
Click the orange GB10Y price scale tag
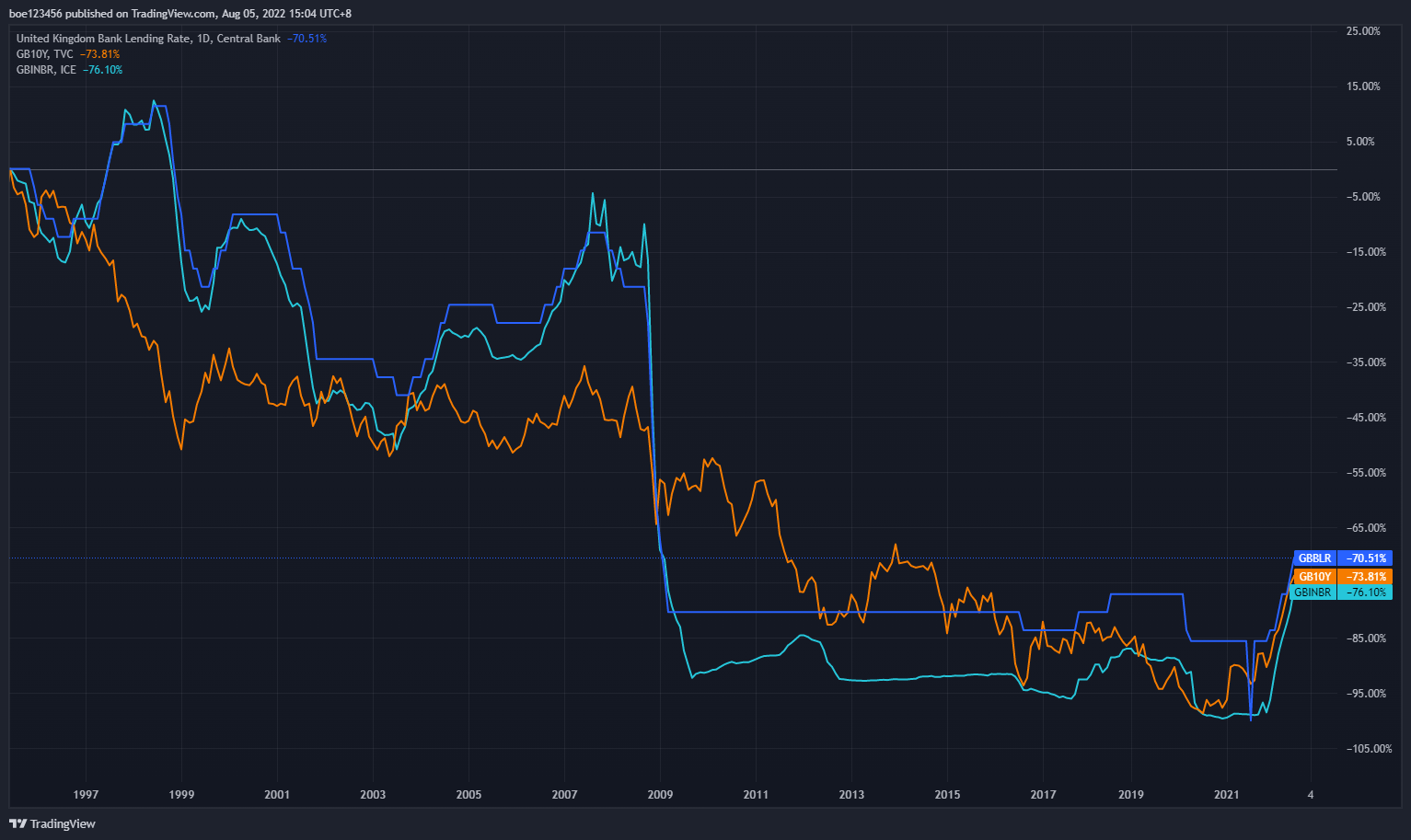(1314, 577)
